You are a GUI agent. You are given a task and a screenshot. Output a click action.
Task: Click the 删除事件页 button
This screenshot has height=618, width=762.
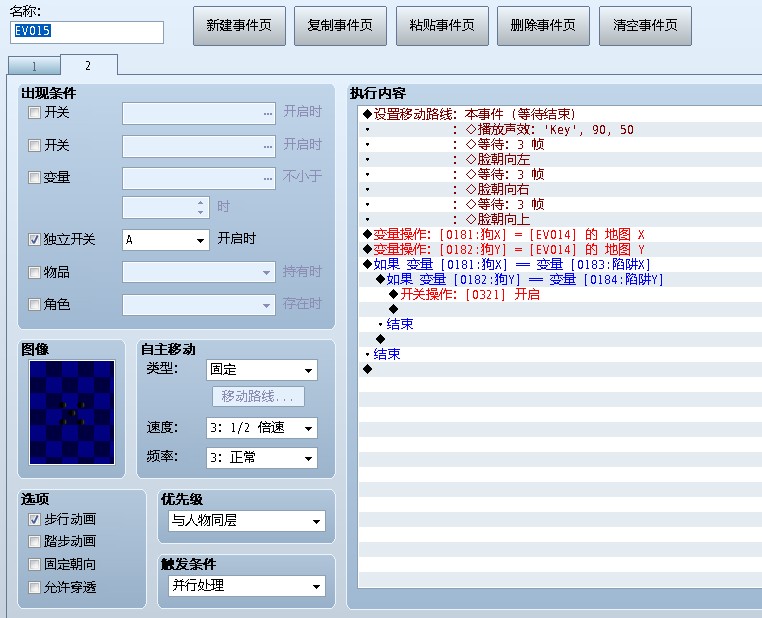click(543, 26)
